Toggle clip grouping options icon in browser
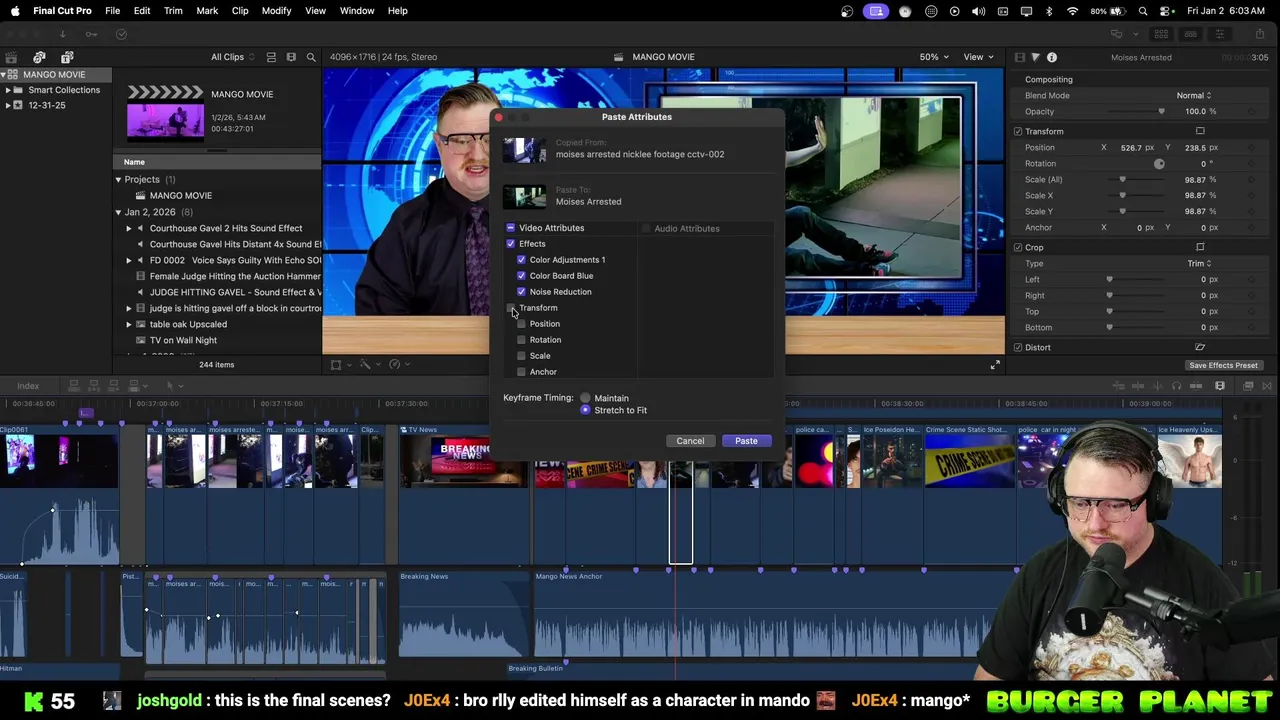The width and height of the screenshot is (1280, 720). click(270, 57)
